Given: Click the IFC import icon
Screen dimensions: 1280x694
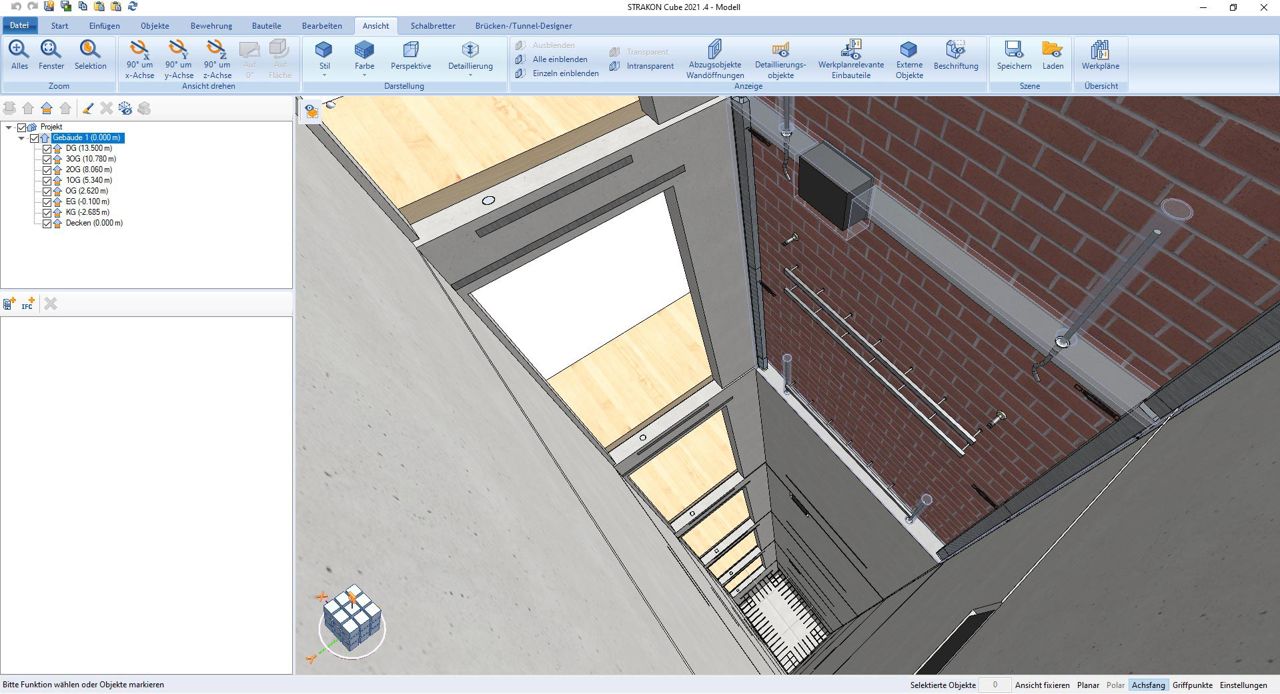Looking at the screenshot, I should pyautogui.click(x=28, y=304).
